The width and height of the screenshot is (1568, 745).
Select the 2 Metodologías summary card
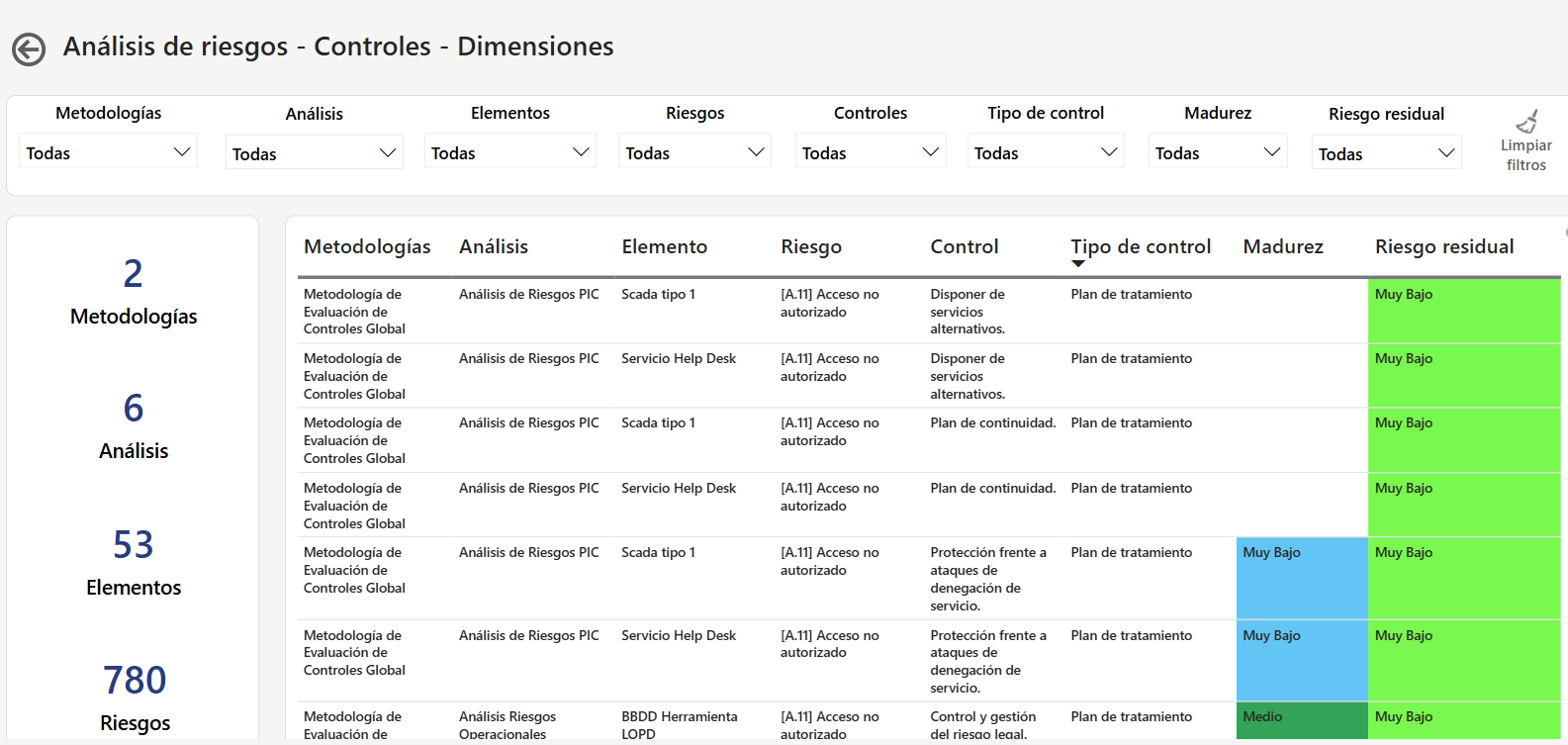pyautogui.click(x=134, y=291)
